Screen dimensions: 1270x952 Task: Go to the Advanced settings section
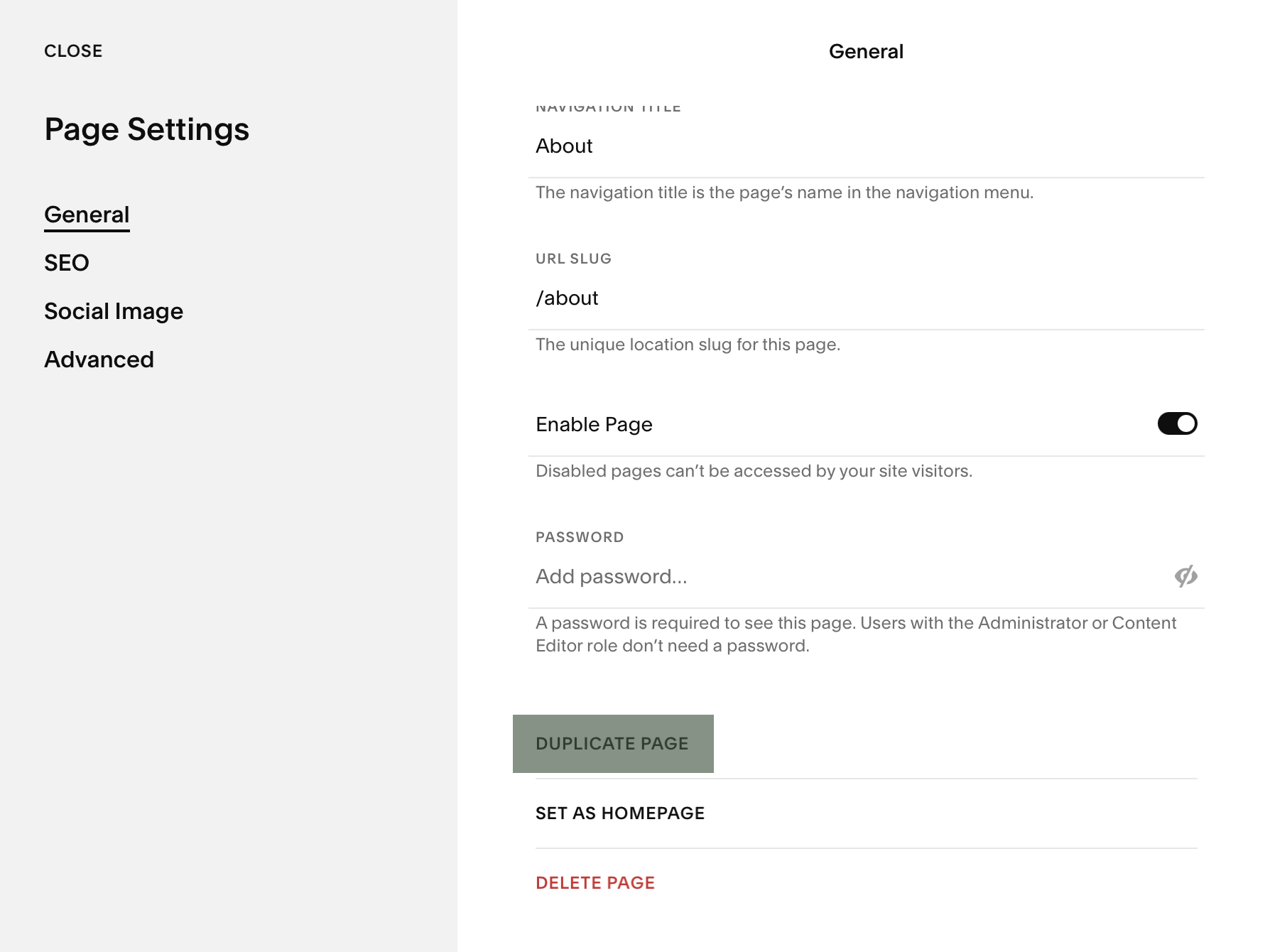point(99,359)
